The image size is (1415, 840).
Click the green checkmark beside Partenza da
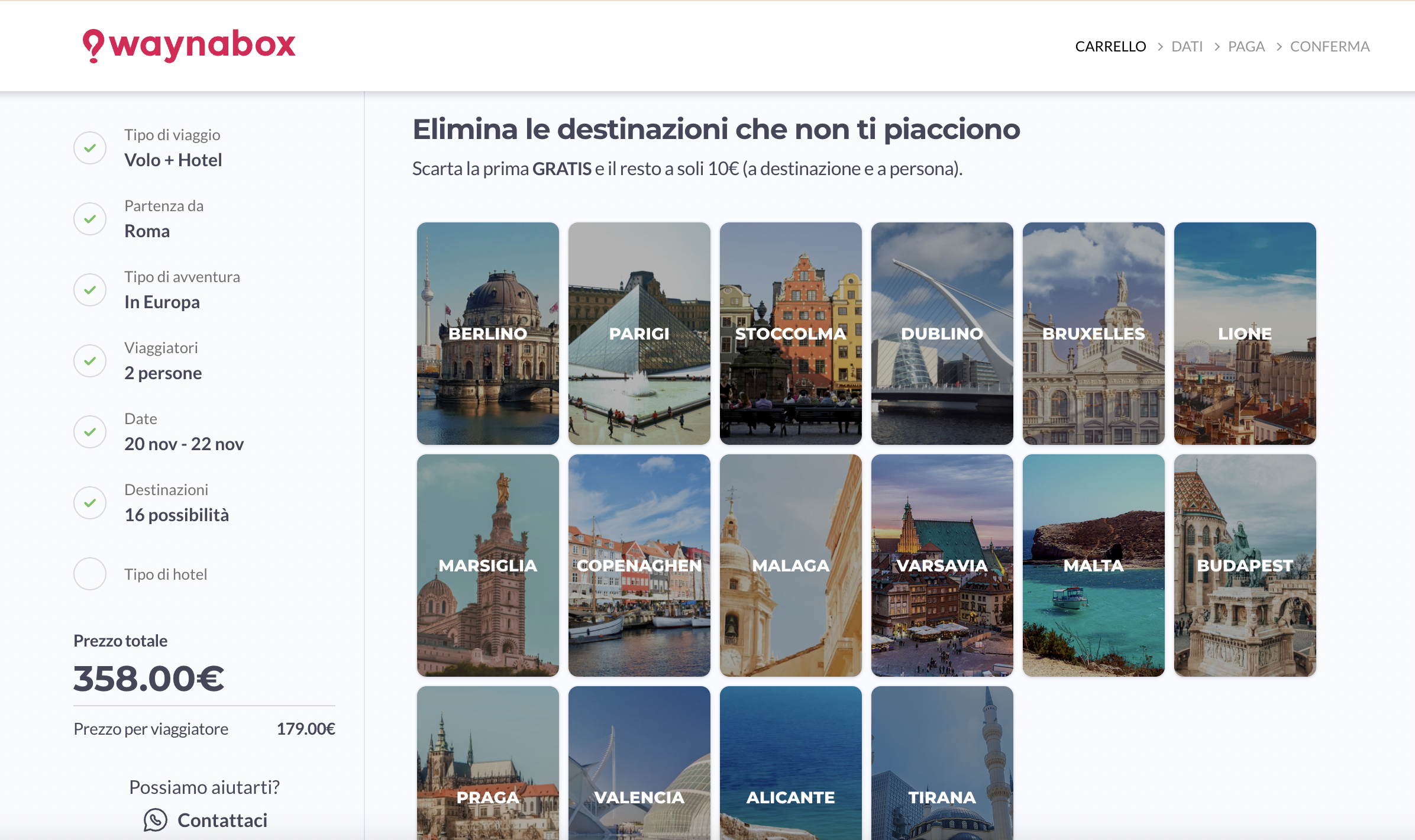coord(90,219)
